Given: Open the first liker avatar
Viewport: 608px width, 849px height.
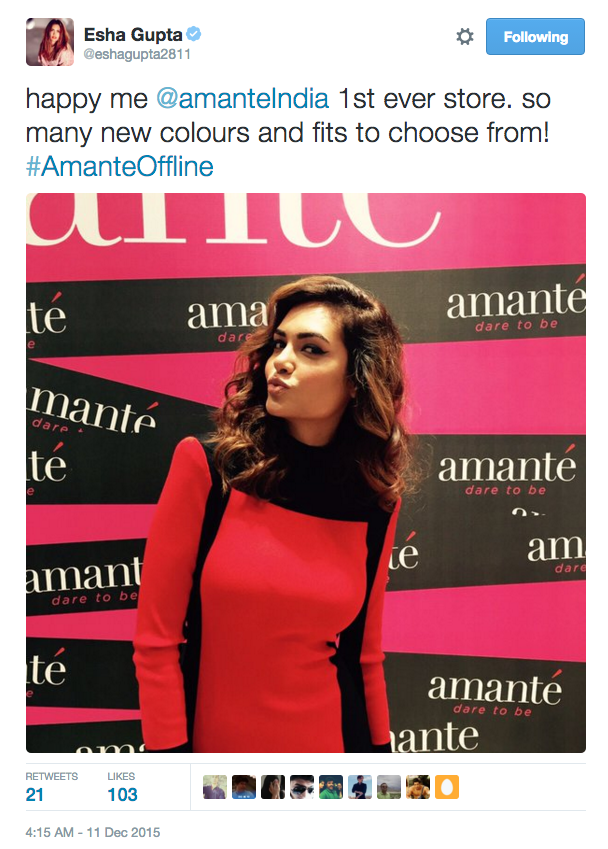Looking at the screenshot, I should pos(215,787).
